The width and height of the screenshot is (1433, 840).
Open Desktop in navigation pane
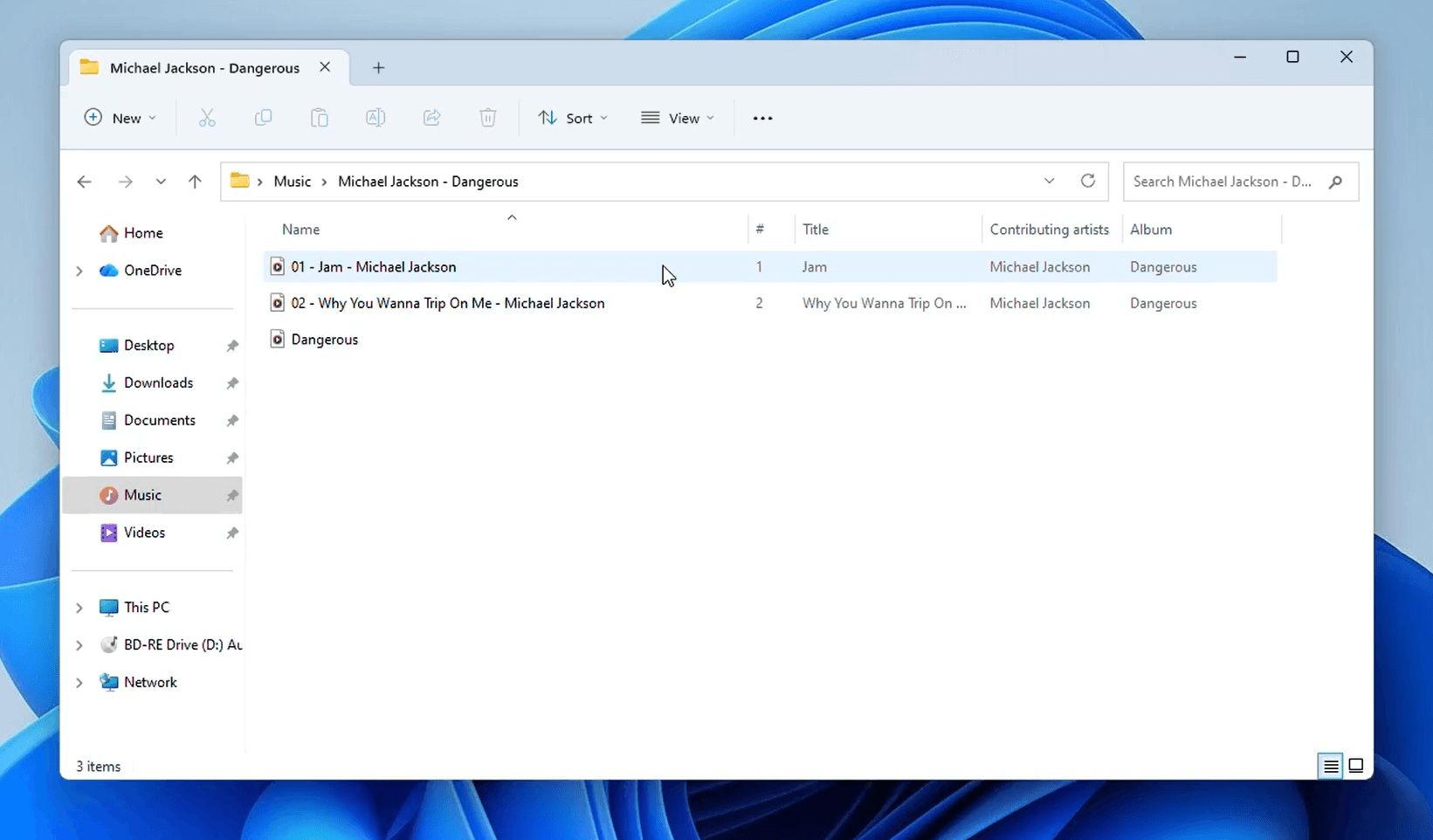pyautogui.click(x=149, y=346)
